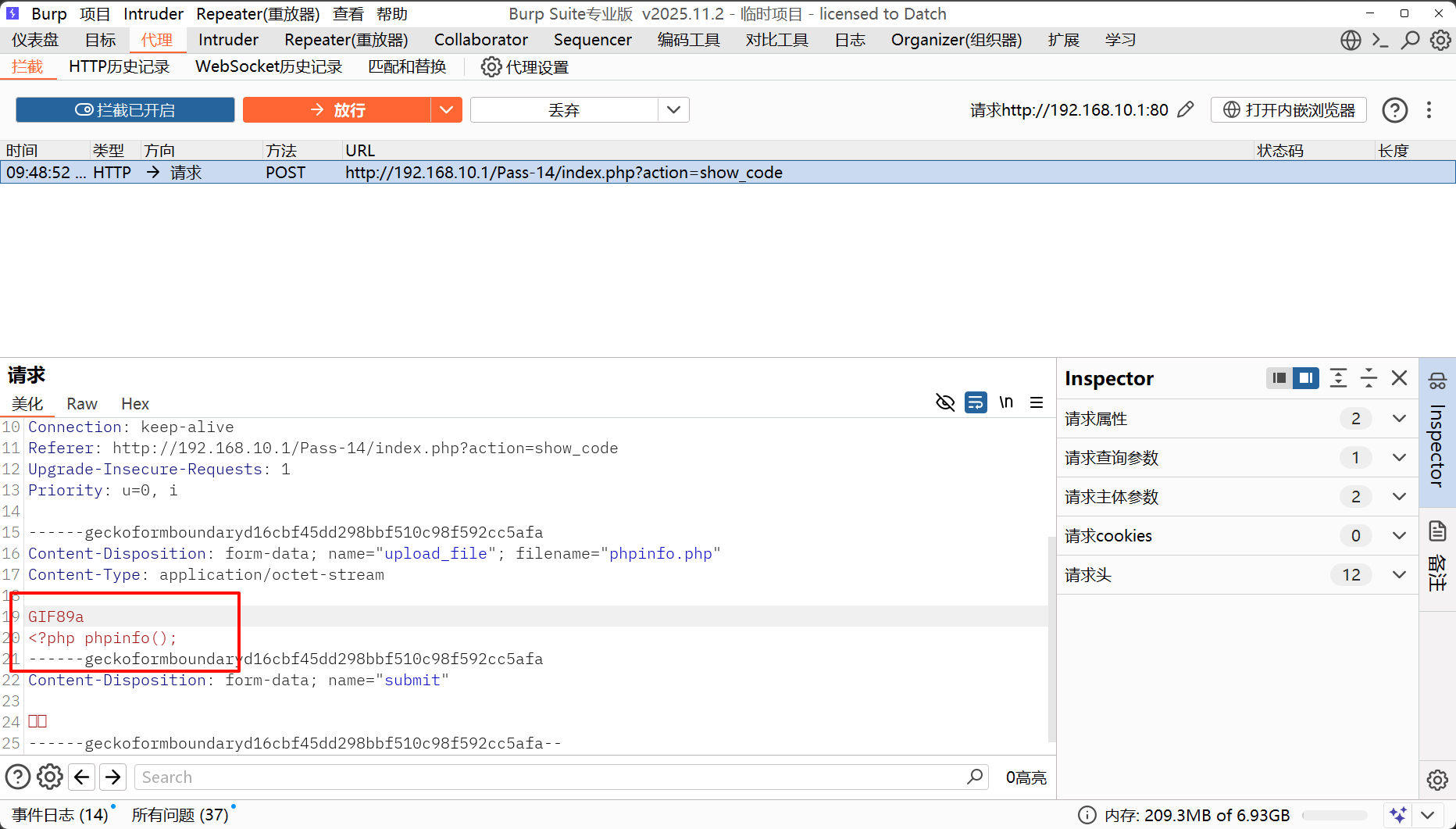This screenshot has width=1456, height=829.
Task: Open global settings gear in top toolbar
Action: pyautogui.click(x=1440, y=40)
